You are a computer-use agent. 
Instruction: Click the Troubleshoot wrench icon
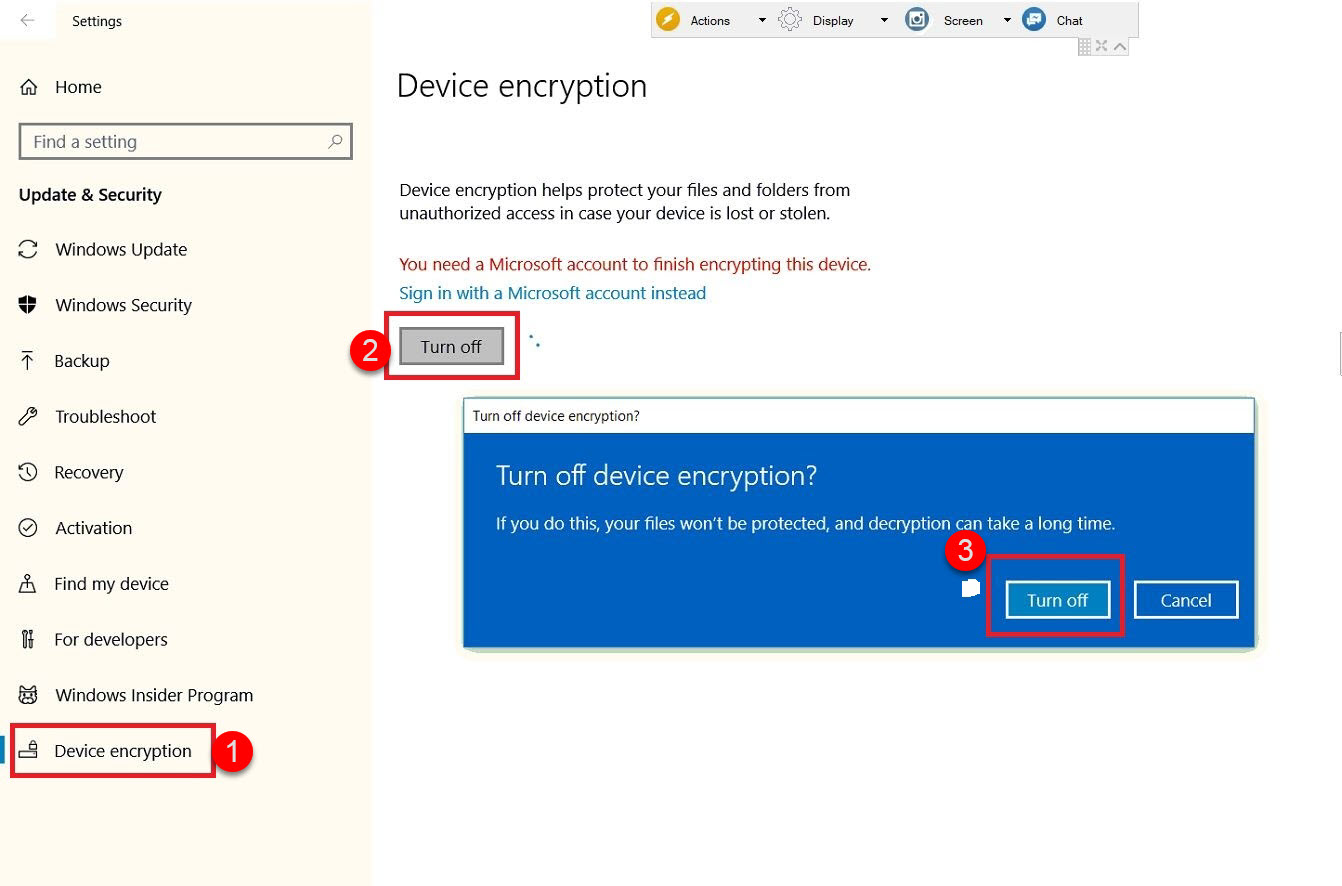click(28, 416)
